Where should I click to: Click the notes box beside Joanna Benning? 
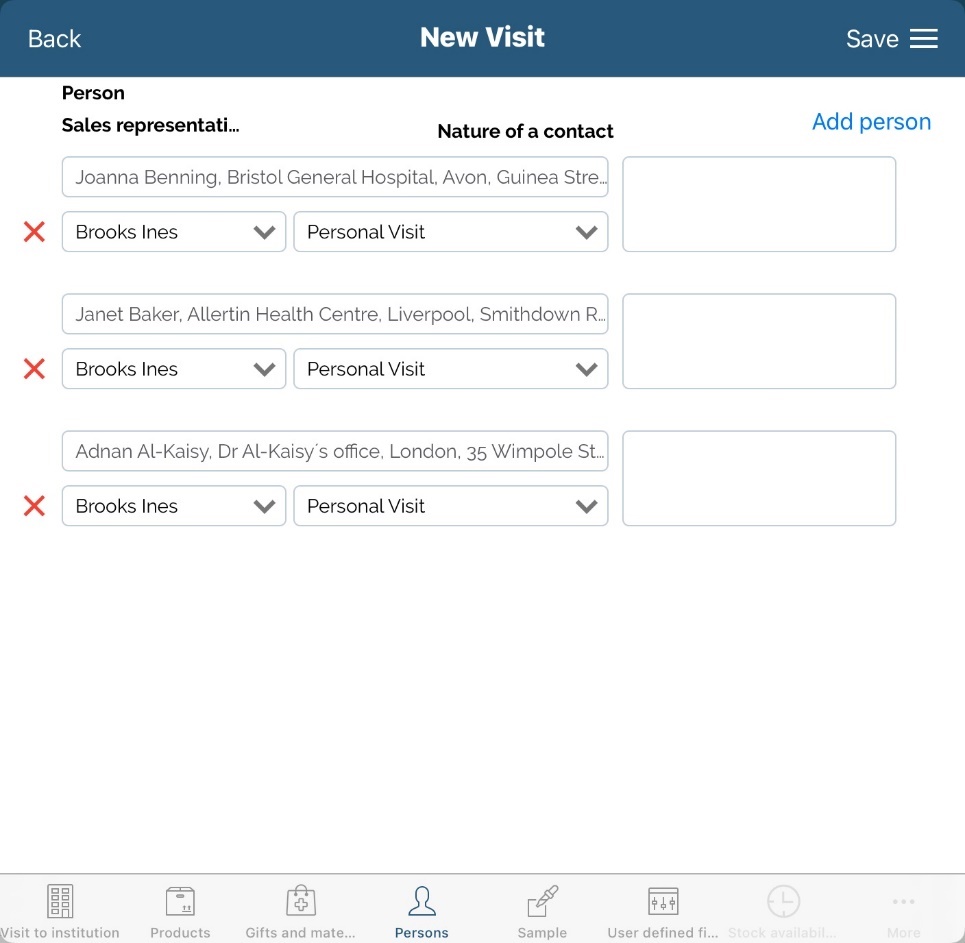pos(758,204)
